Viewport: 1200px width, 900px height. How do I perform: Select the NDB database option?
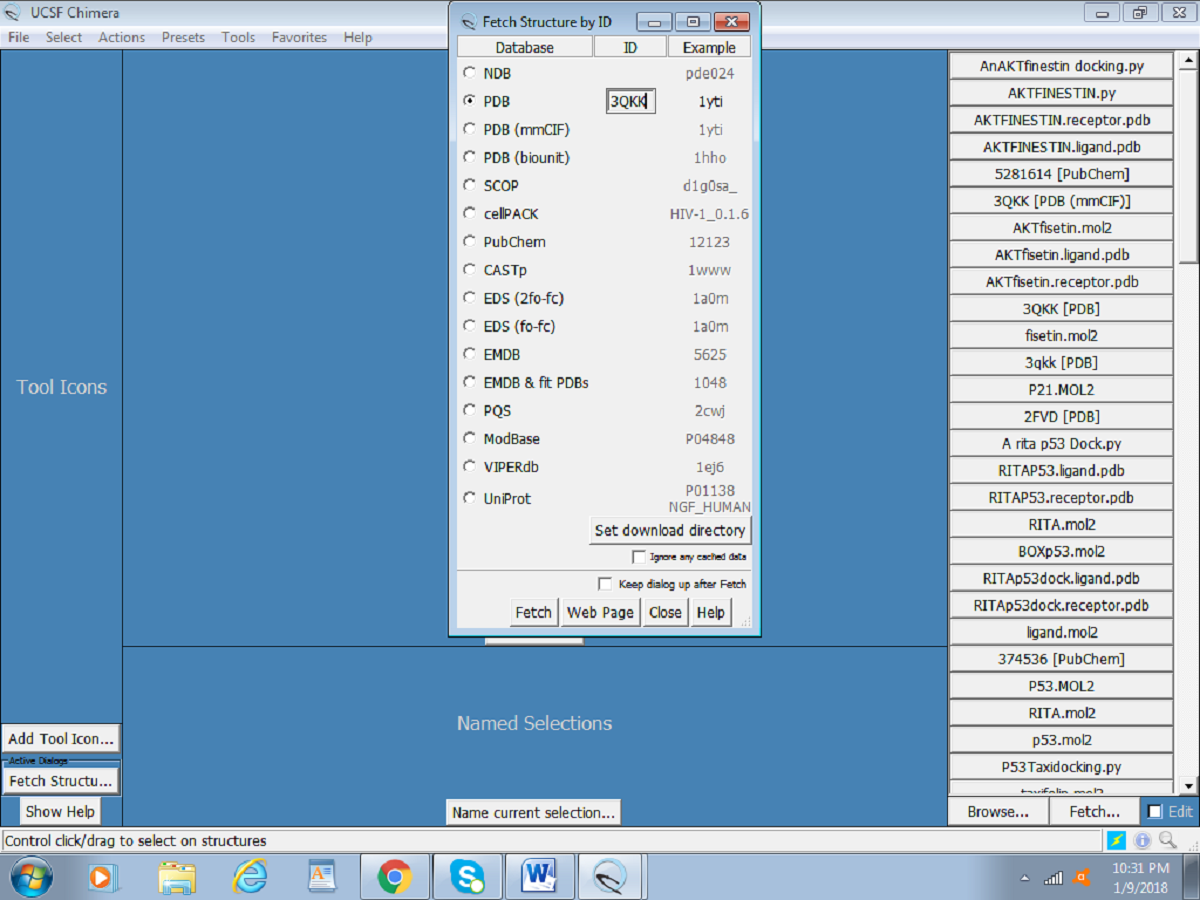pyautogui.click(x=469, y=73)
